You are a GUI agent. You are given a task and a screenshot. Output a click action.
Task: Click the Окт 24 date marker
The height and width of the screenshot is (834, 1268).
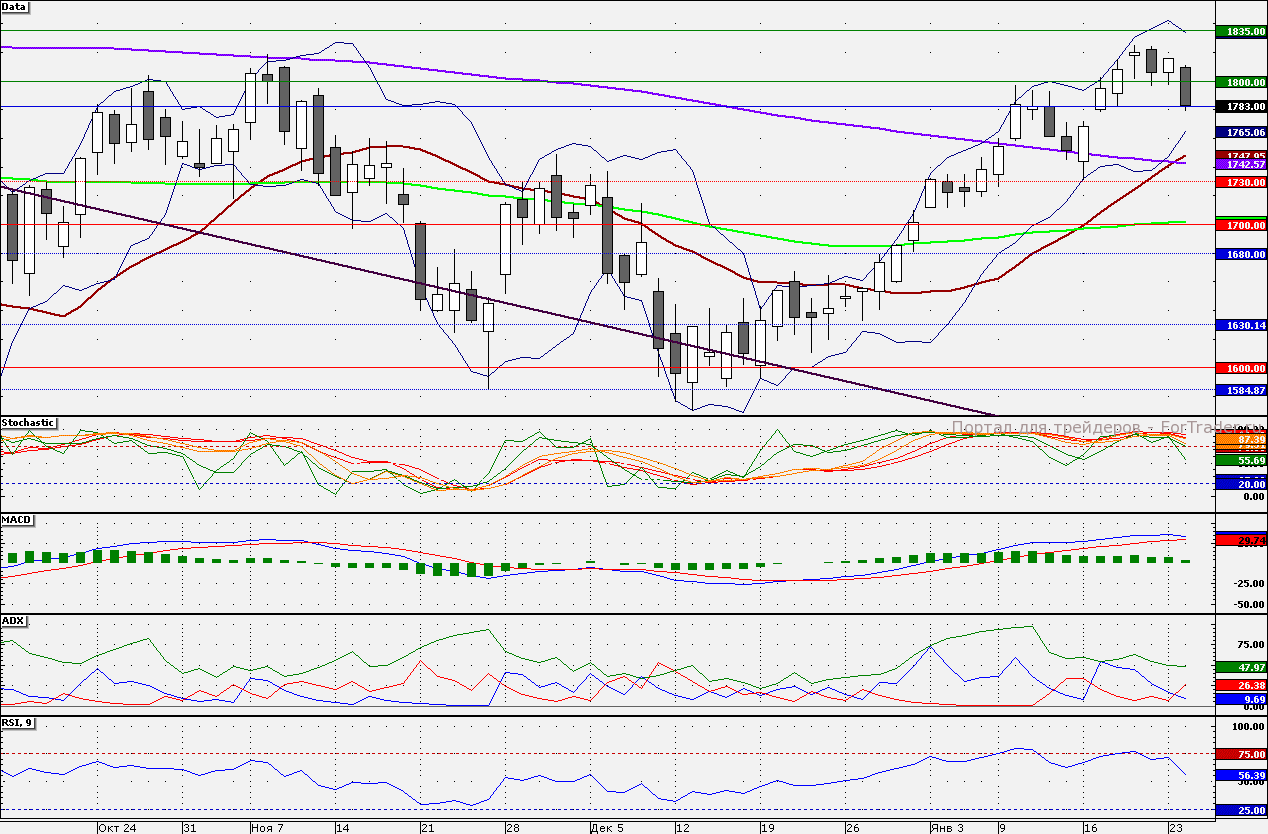coord(117,828)
